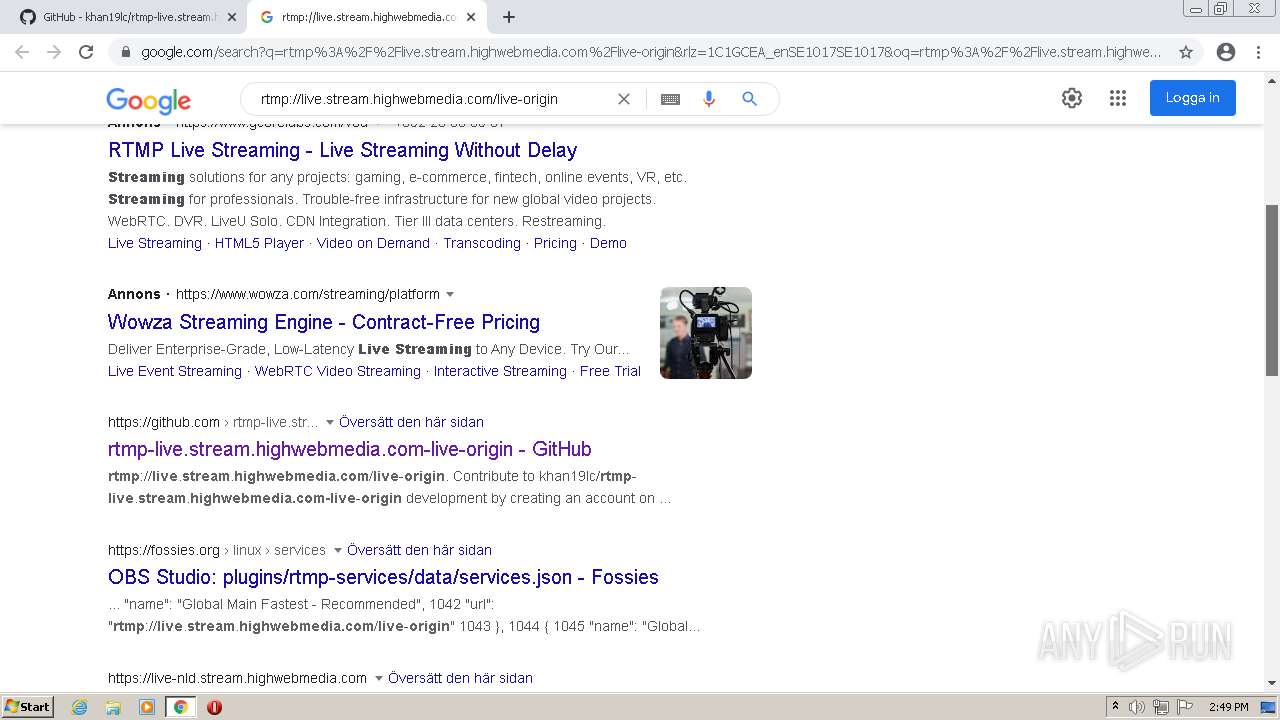Open the Live Streaming sitelink
This screenshot has height=720, width=1280.
[x=155, y=243]
